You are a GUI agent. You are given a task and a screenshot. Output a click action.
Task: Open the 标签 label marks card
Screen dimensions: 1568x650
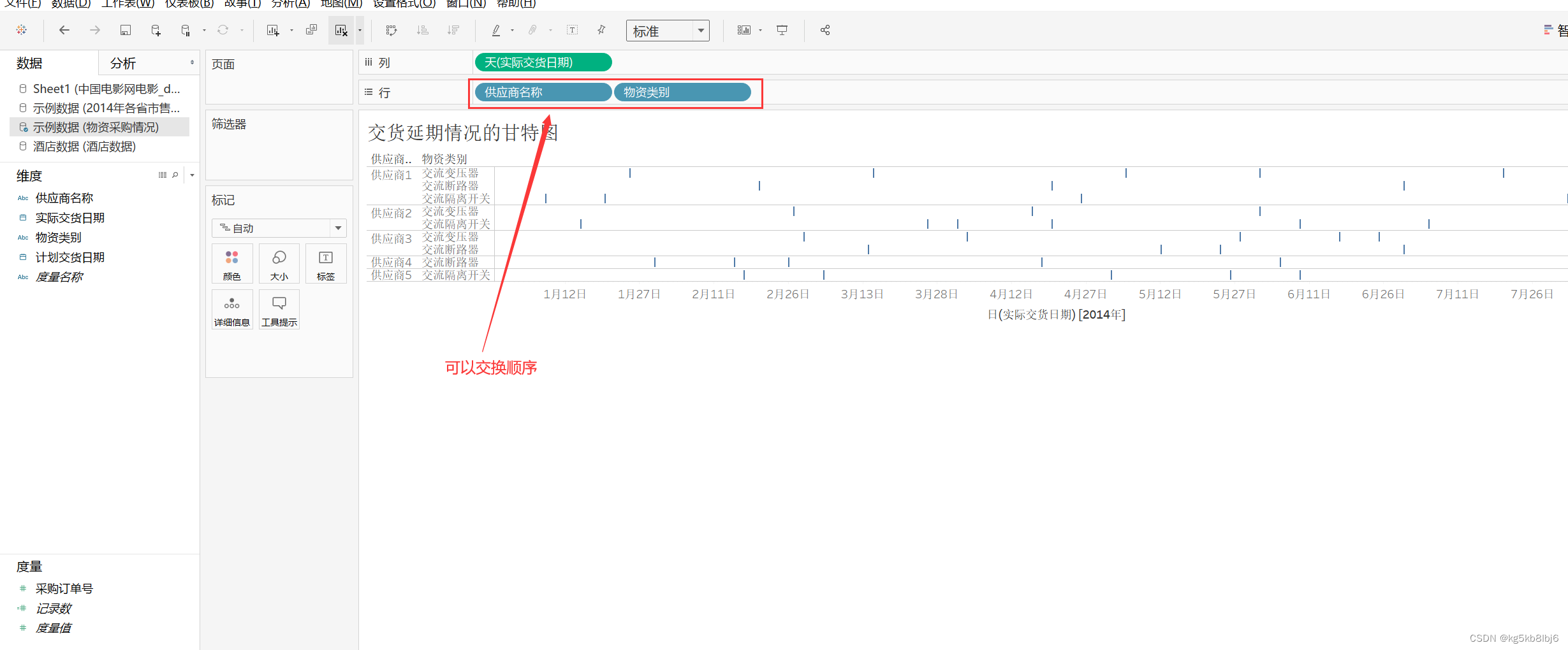tap(326, 263)
